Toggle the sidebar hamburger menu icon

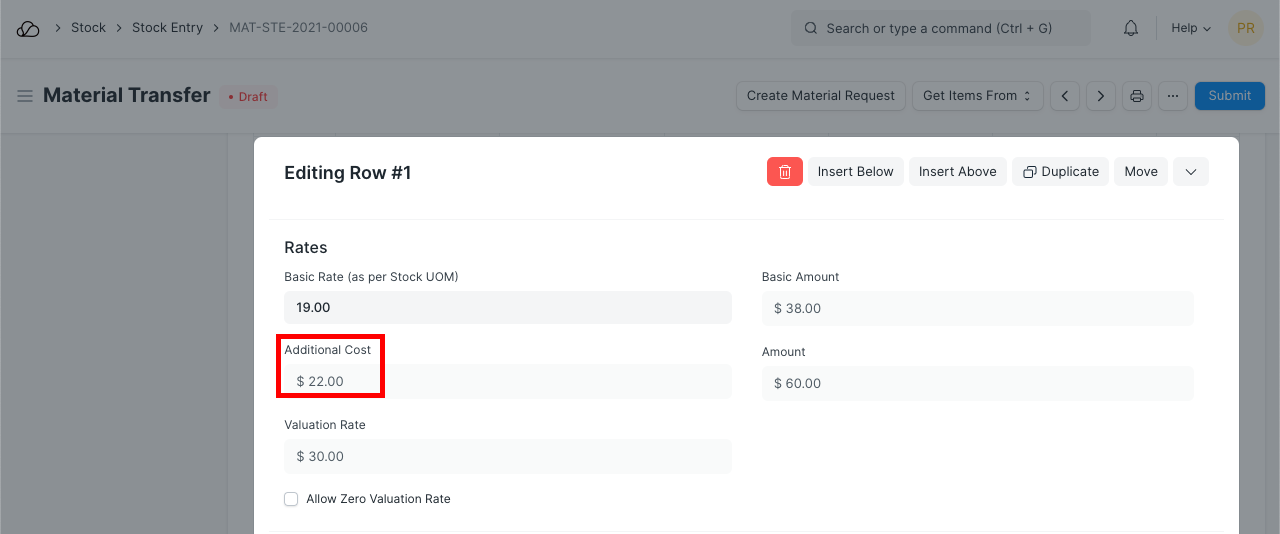point(25,96)
